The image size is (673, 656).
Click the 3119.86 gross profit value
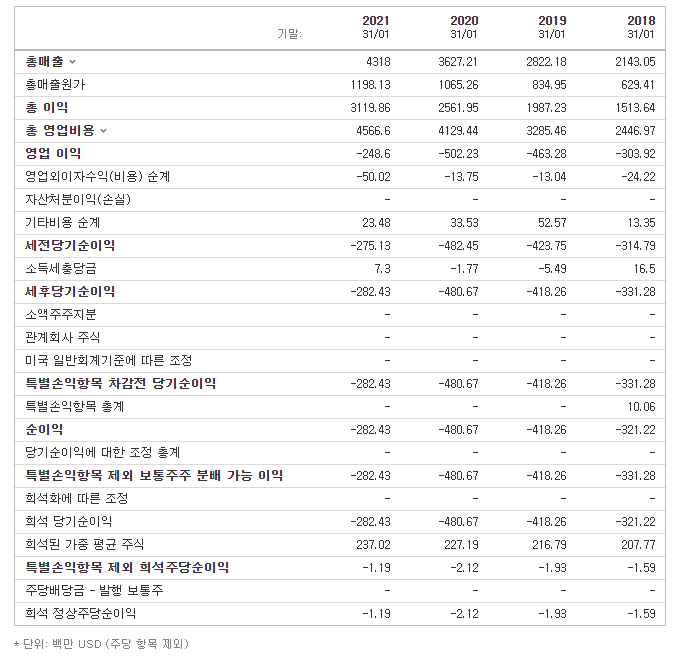click(370, 108)
